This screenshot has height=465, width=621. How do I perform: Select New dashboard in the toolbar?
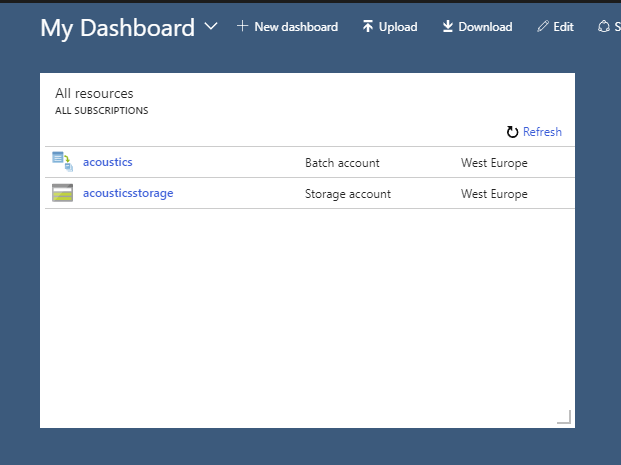pyautogui.click(x=296, y=27)
